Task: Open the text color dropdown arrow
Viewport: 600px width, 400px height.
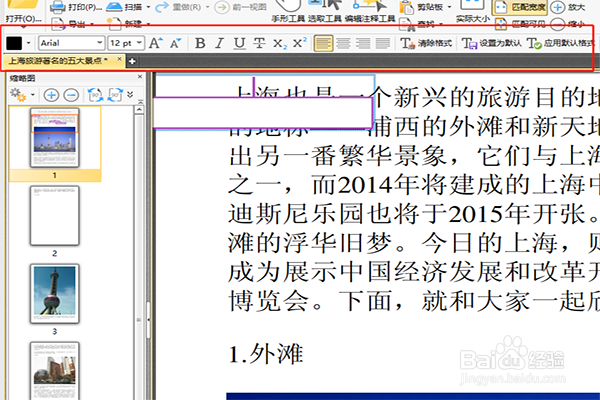Action: pos(28,43)
